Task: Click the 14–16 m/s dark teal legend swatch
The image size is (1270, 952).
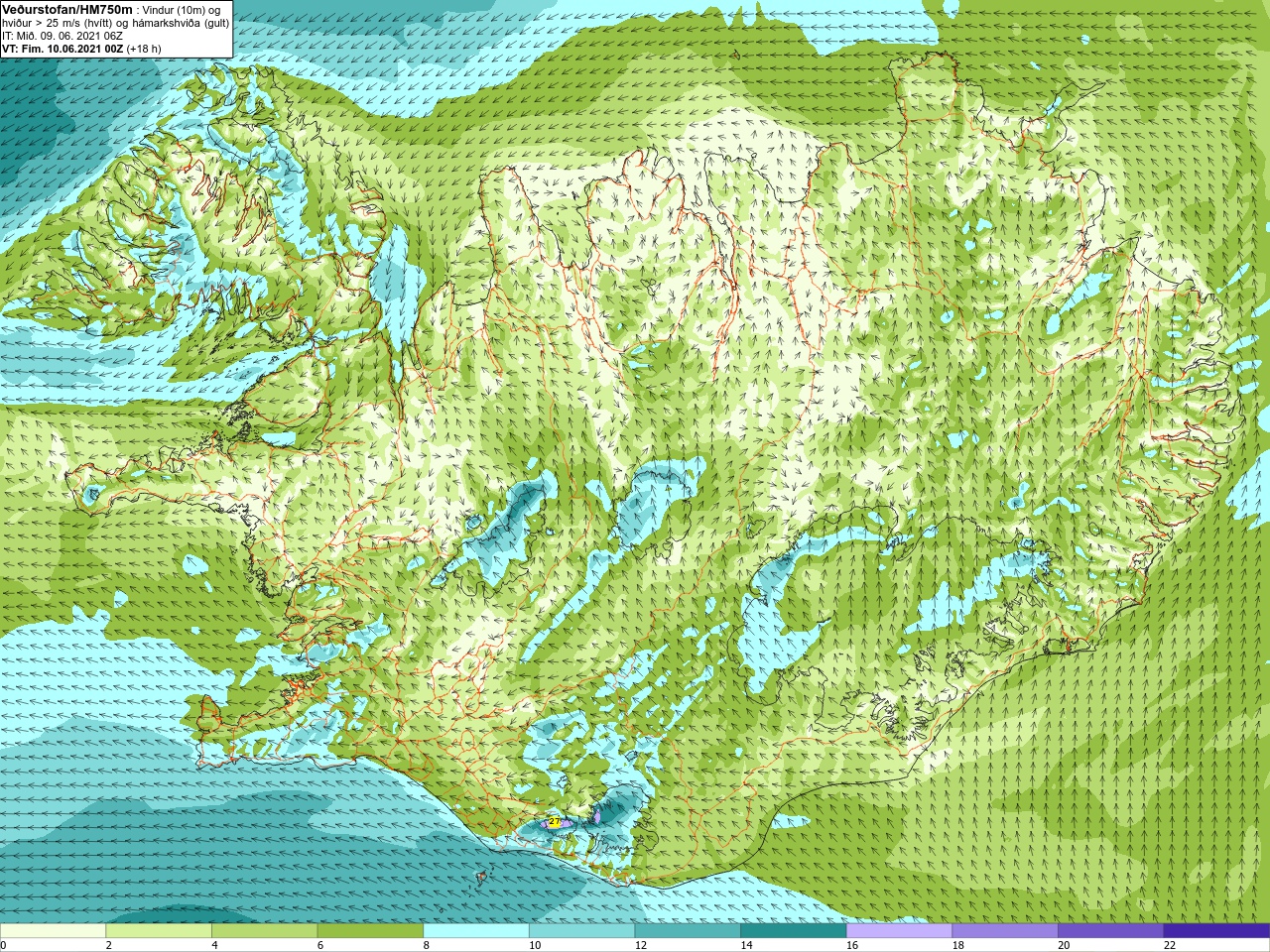Action: [794, 930]
